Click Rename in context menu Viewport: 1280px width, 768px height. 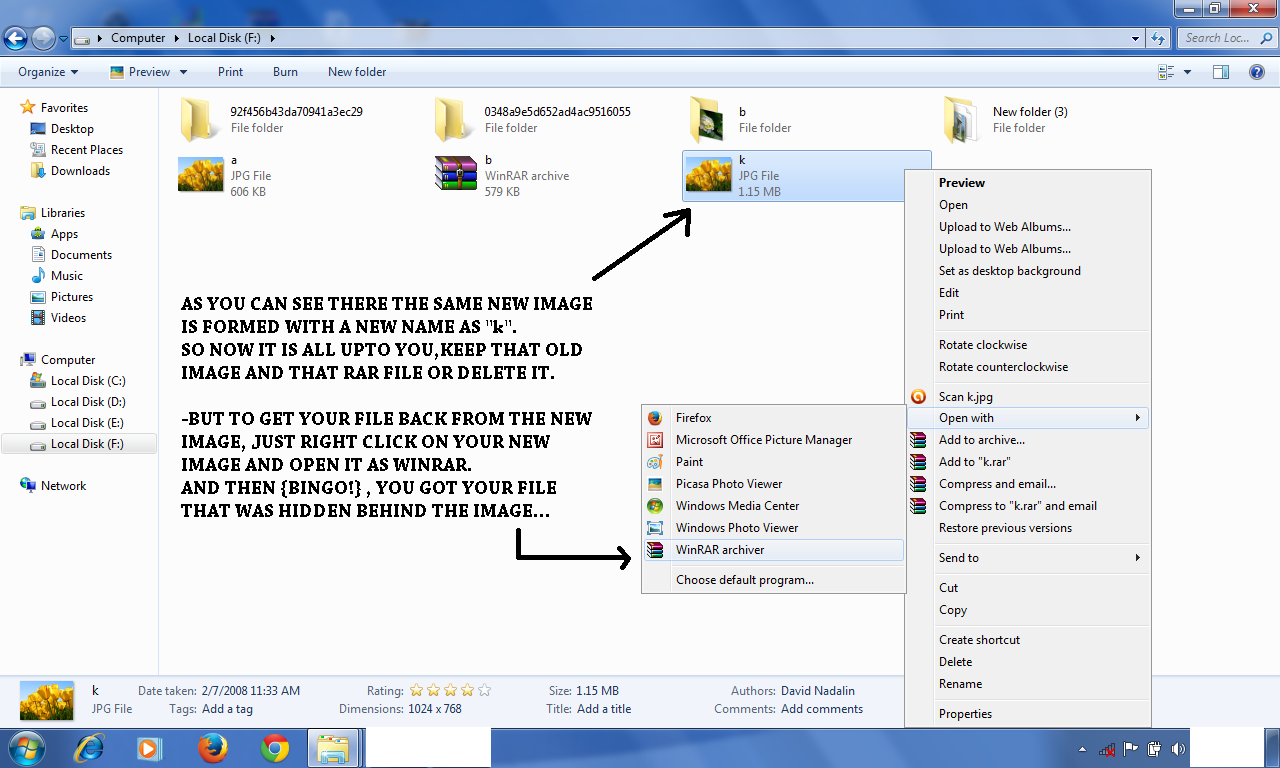[1028, 684]
